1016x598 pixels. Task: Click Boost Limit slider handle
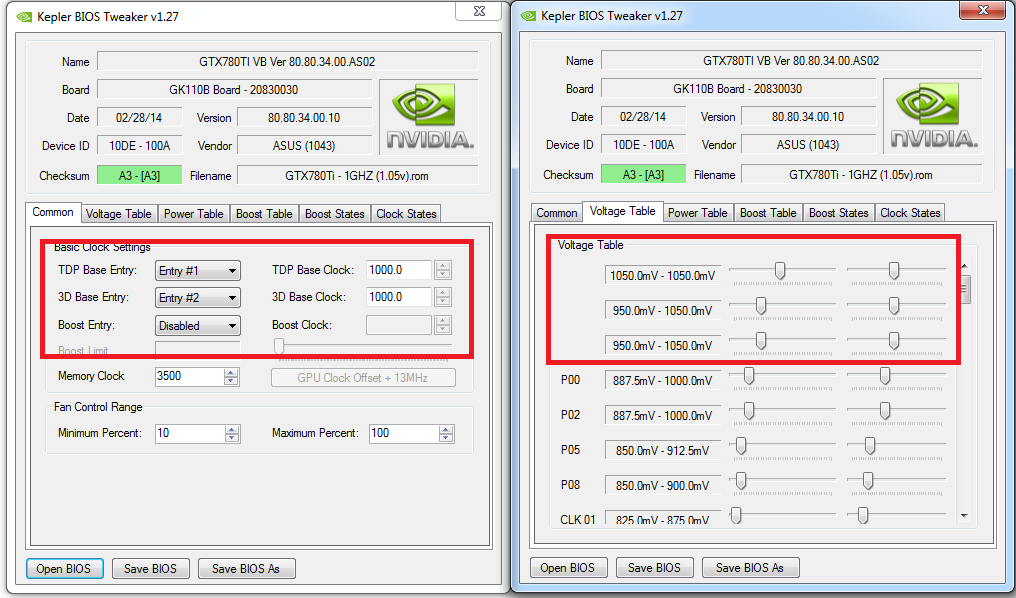(279, 347)
